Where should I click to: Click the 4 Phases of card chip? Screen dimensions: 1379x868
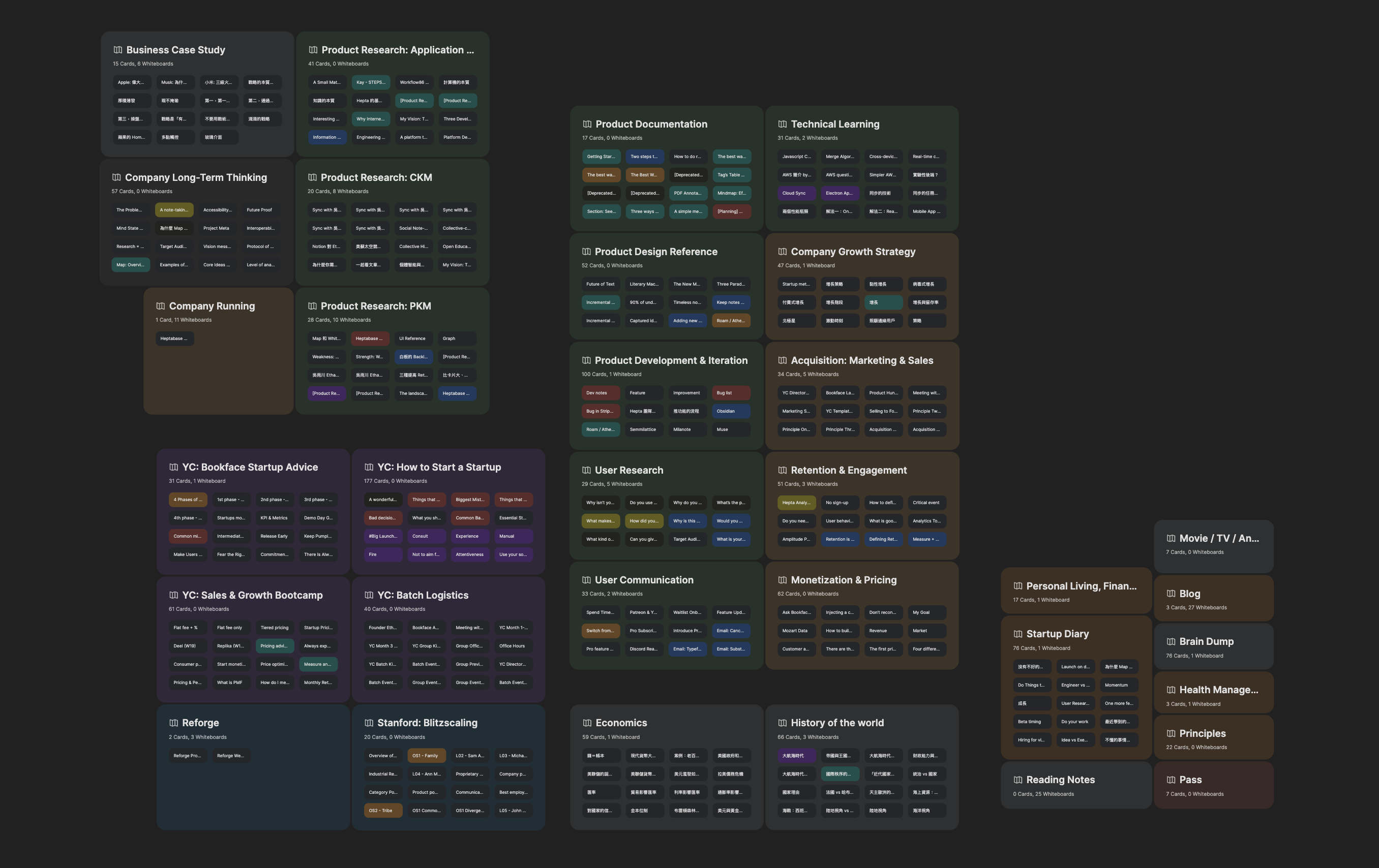pyautogui.click(x=187, y=500)
